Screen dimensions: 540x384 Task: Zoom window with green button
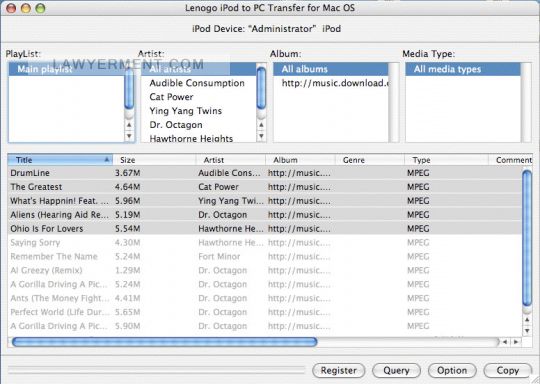coord(41,8)
